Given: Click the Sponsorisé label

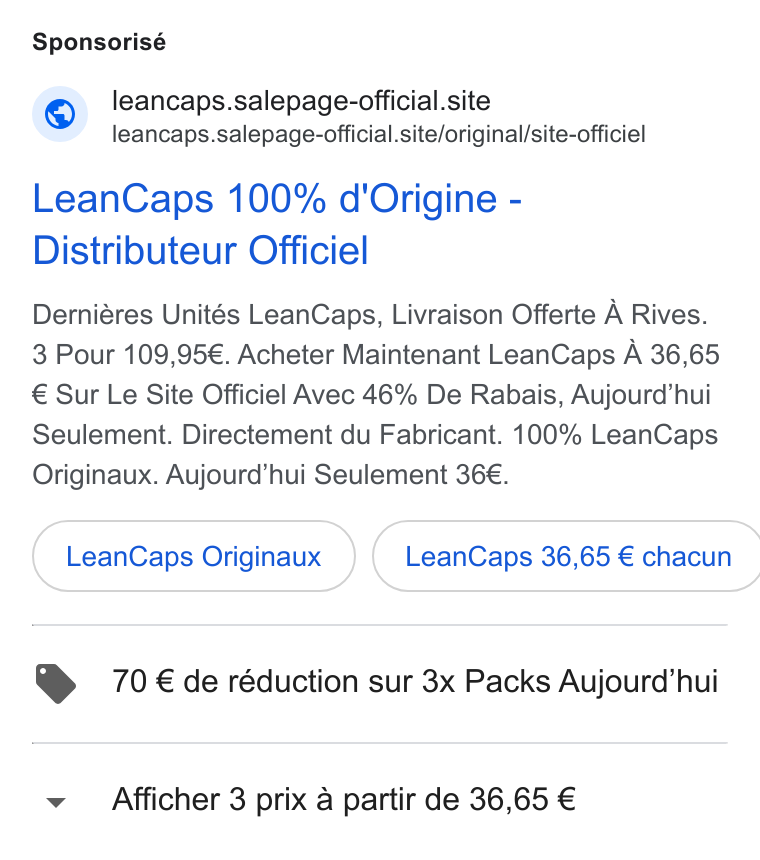Looking at the screenshot, I should [x=99, y=42].
